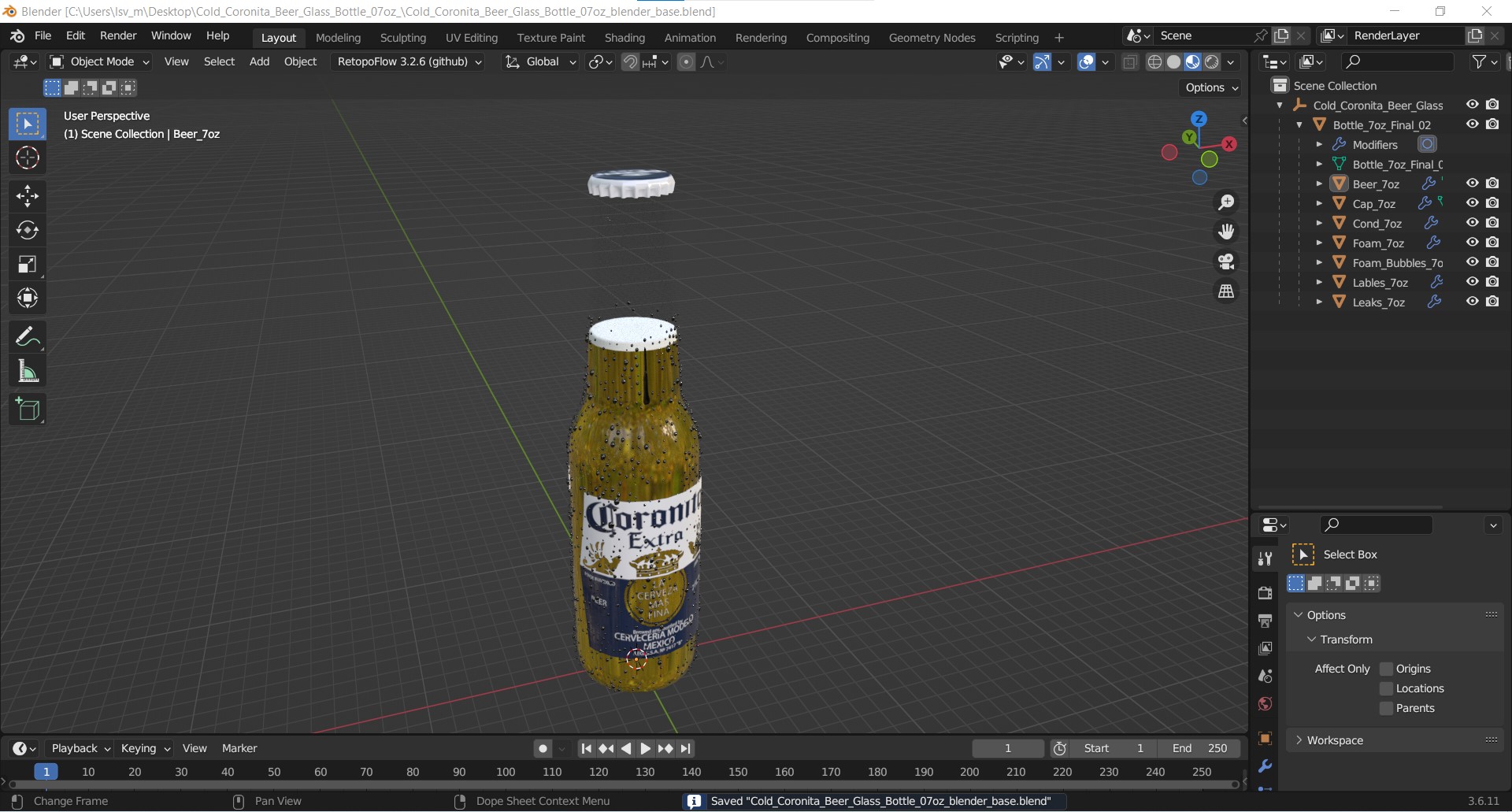Image resolution: width=1512 pixels, height=812 pixels.
Task: Toggle snapping magnet in header
Action: coord(630,62)
